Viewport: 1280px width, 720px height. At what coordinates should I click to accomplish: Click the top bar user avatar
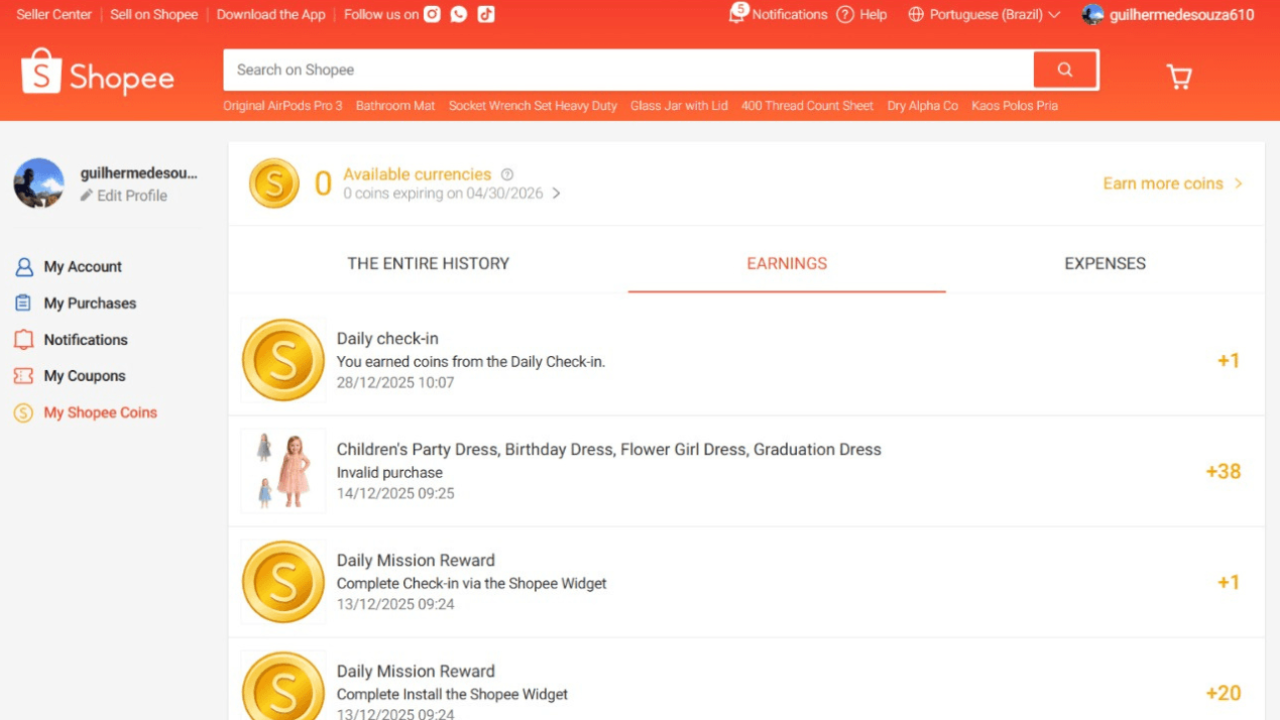click(x=1093, y=14)
